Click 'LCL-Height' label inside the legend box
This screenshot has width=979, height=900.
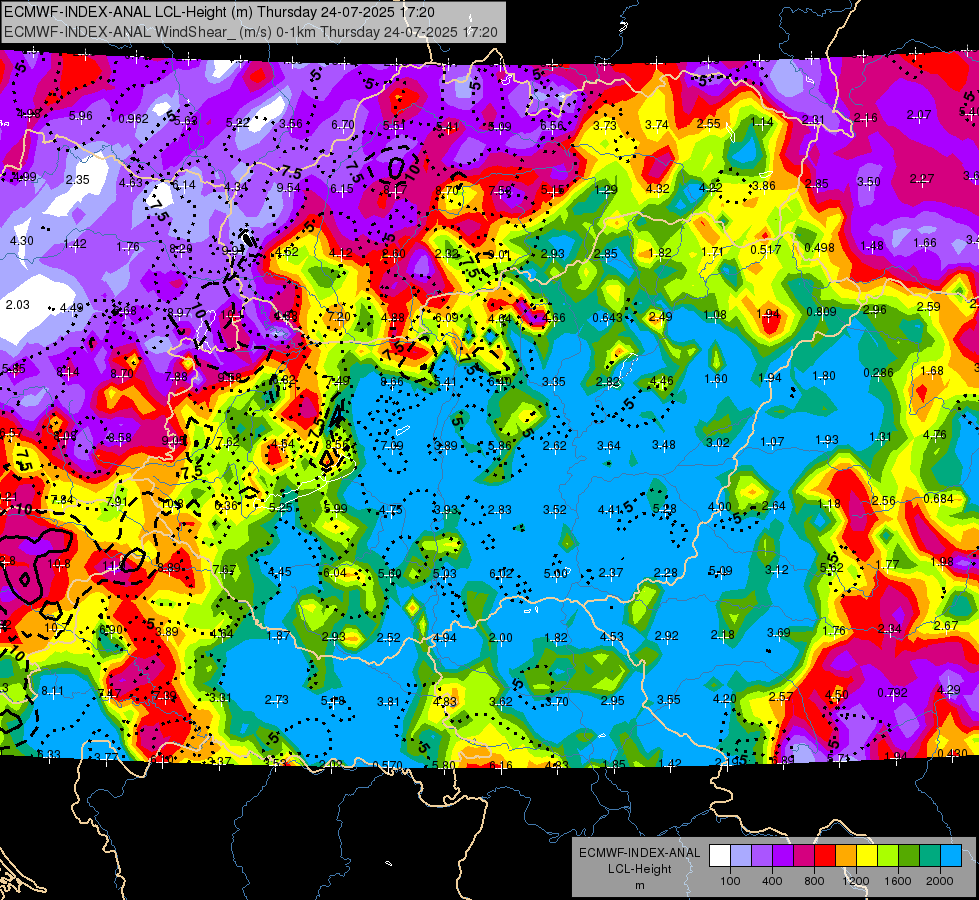pyautogui.click(x=639, y=869)
